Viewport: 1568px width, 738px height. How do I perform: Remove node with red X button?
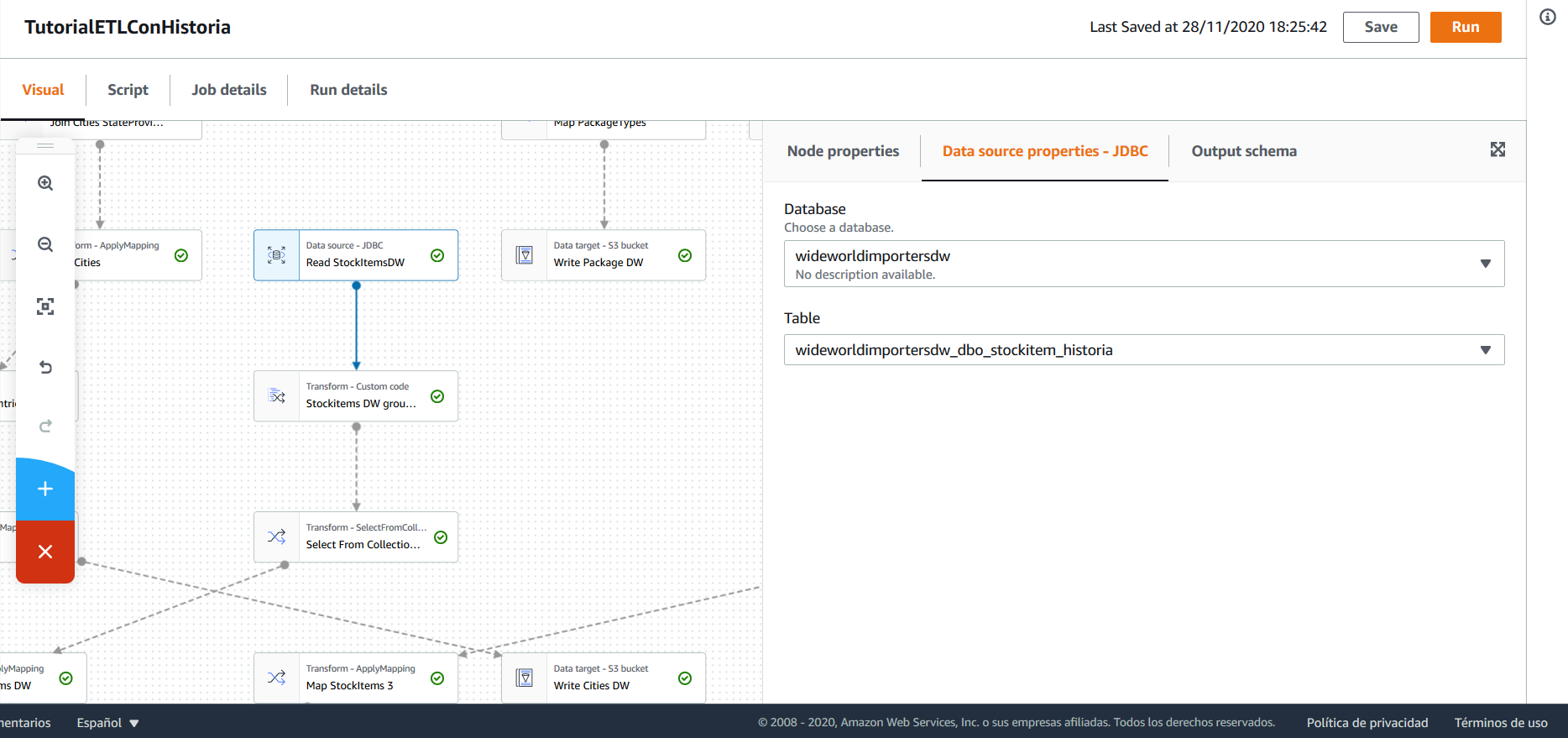(x=45, y=552)
